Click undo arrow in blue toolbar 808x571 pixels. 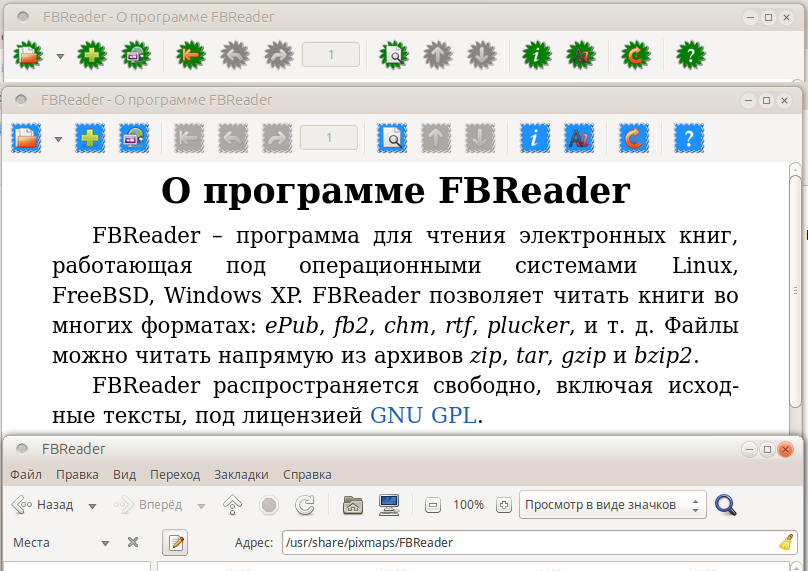click(233, 138)
